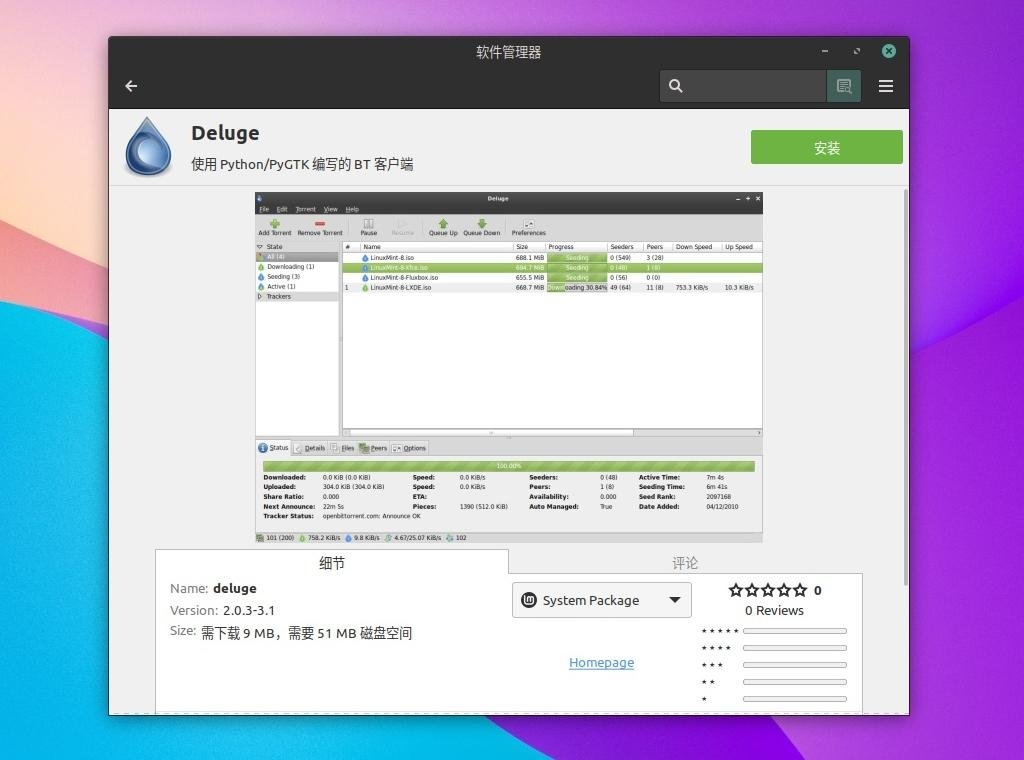Open the System Package dropdown

coord(601,600)
